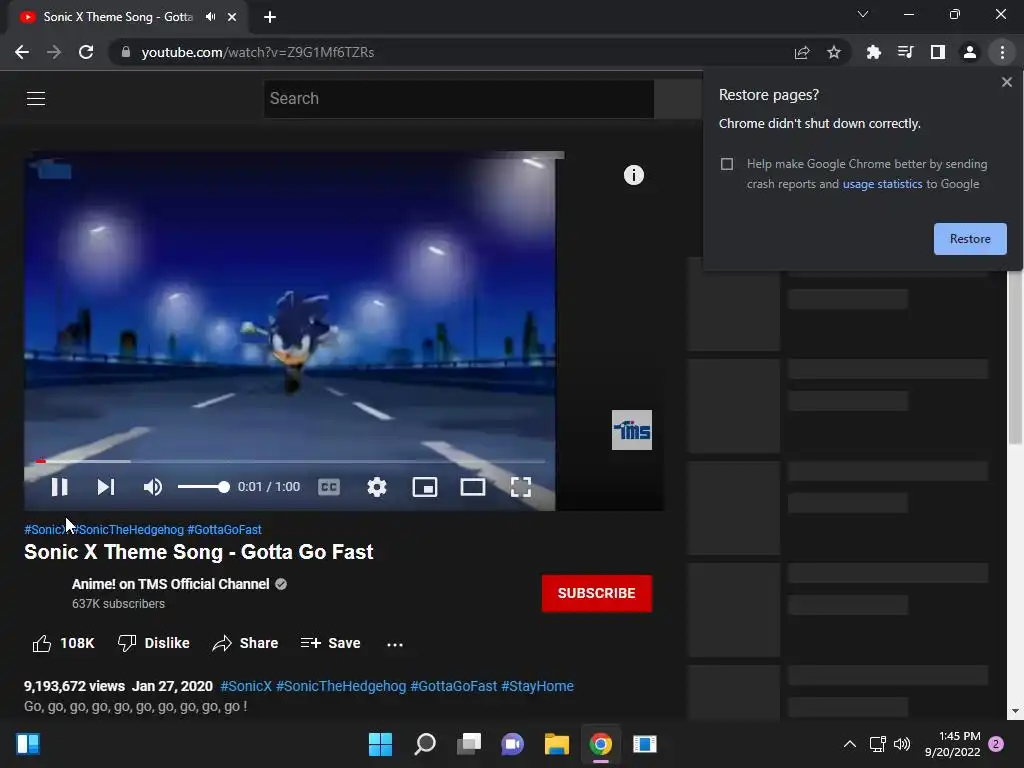Image resolution: width=1024 pixels, height=768 pixels.
Task: Close the Sonic X tab
Action: (232, 17)
